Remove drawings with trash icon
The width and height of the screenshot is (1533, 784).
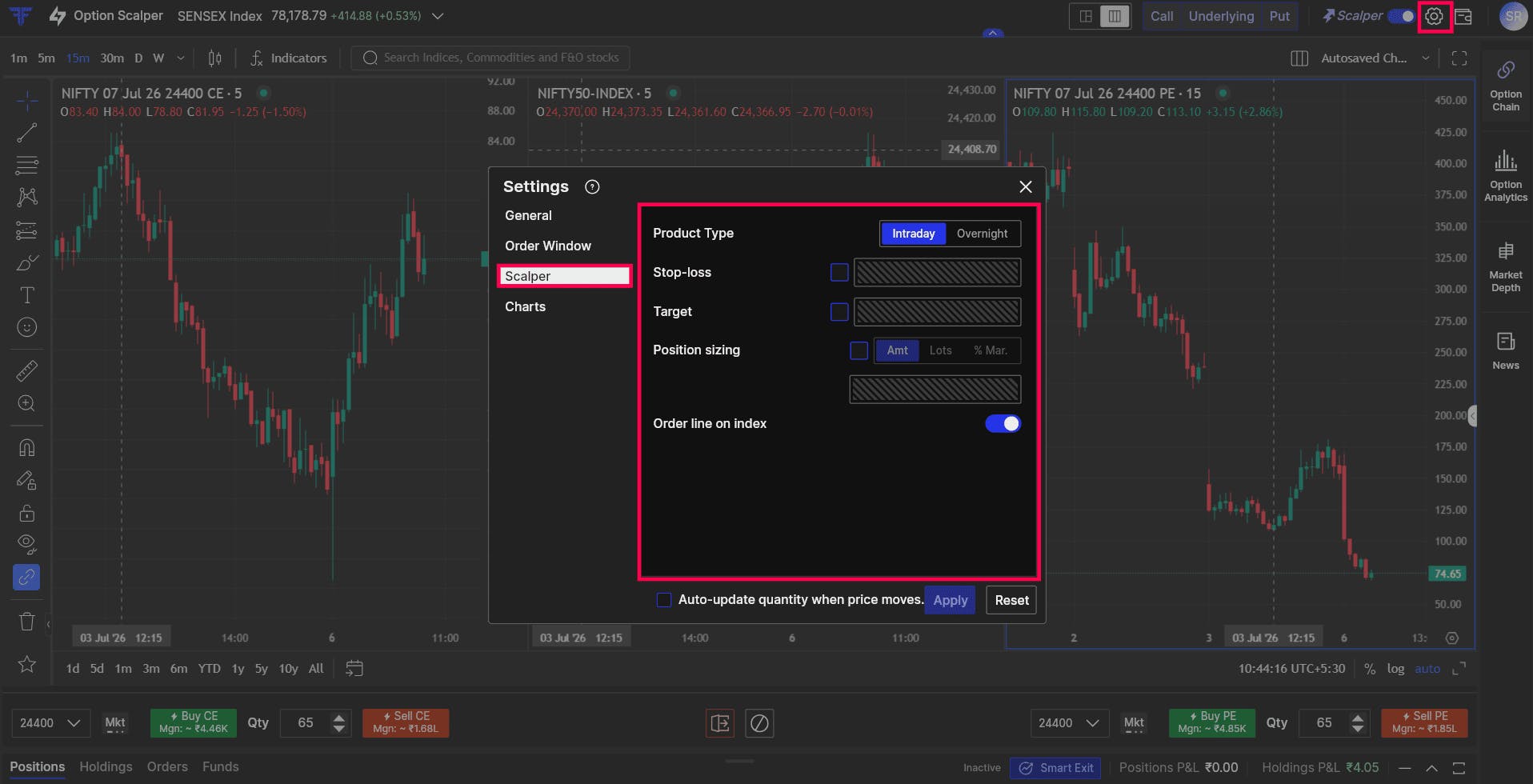(x=27, y=622)
